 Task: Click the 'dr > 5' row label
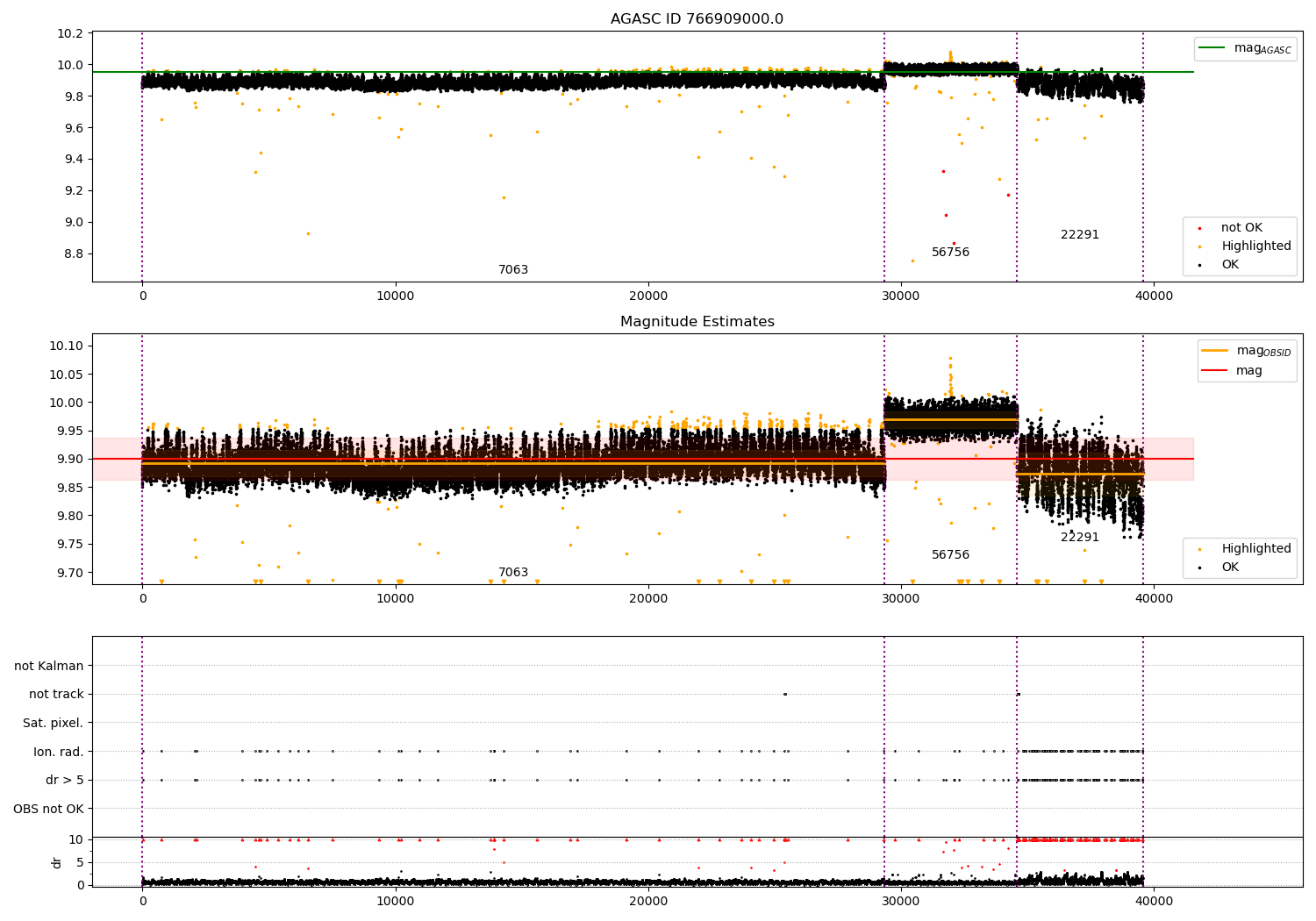click(65, 781)
